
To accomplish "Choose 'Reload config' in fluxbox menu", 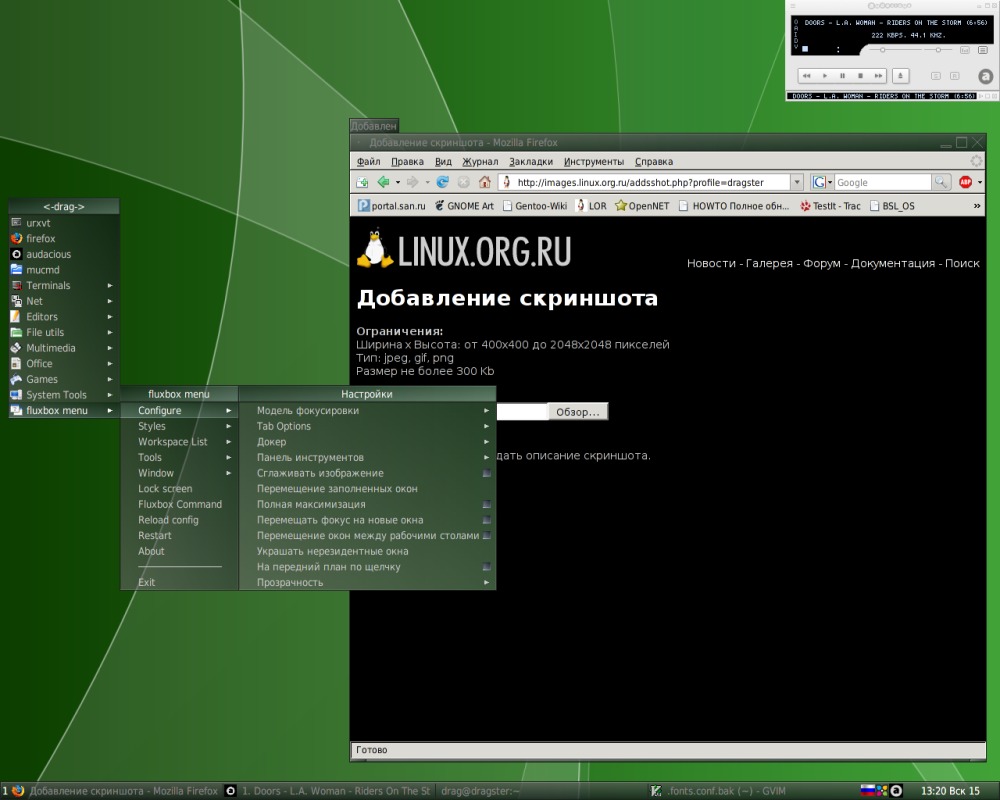I will click(x=179, y=520).
